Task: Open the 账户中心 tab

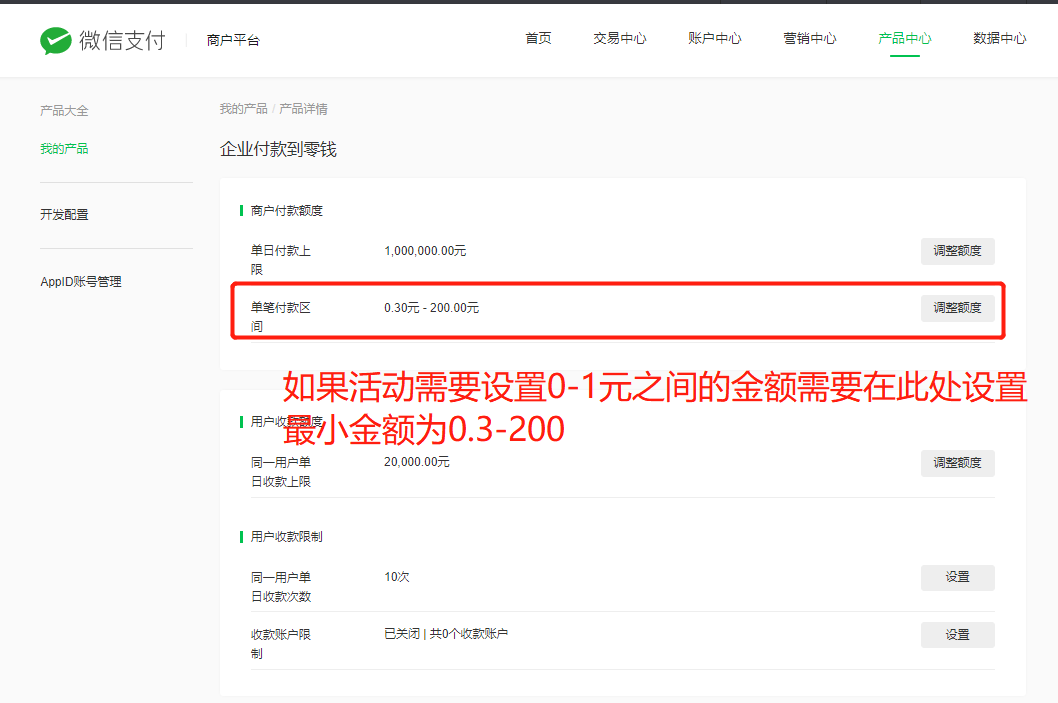Action: [715, 38]
